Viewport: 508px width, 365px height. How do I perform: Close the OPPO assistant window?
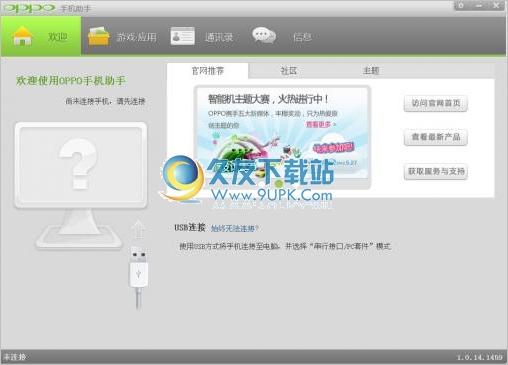(496, 6)
